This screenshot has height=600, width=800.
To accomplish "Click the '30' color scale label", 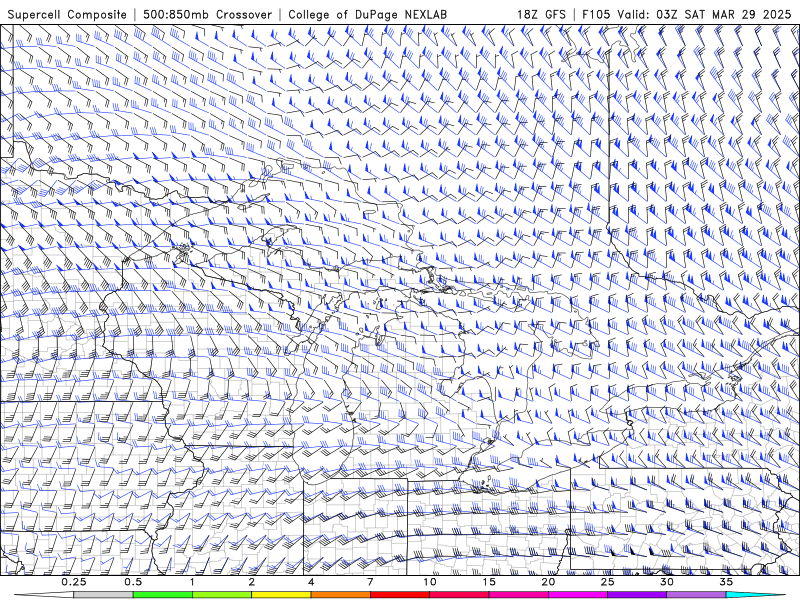I will (667, 582).
